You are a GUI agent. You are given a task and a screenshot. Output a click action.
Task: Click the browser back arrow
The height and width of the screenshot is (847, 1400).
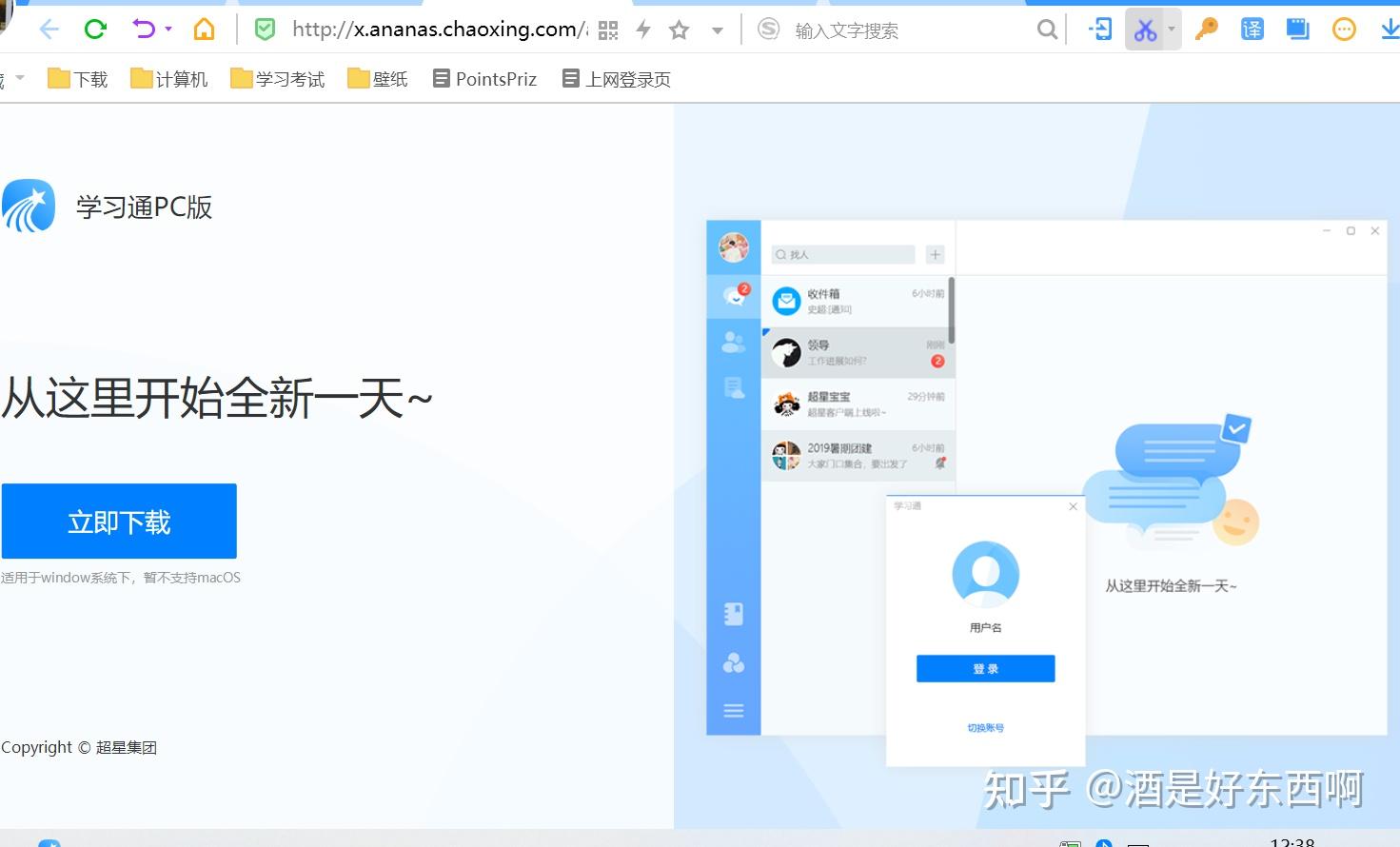tap(49, 30)
